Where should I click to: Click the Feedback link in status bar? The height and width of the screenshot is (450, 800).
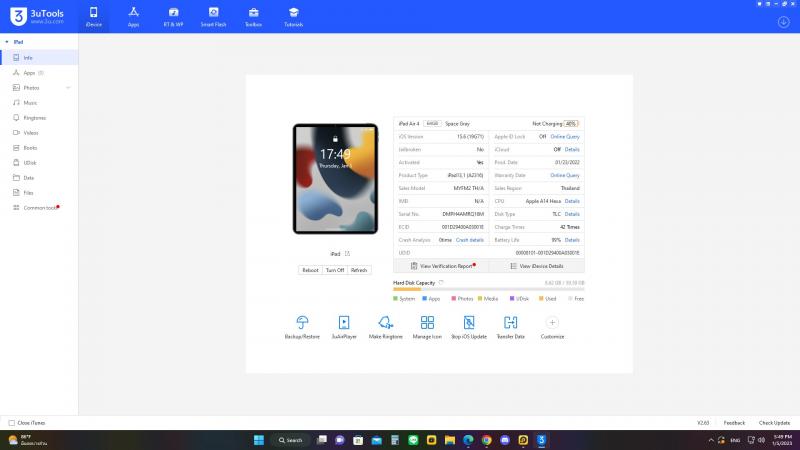point(734,423)
